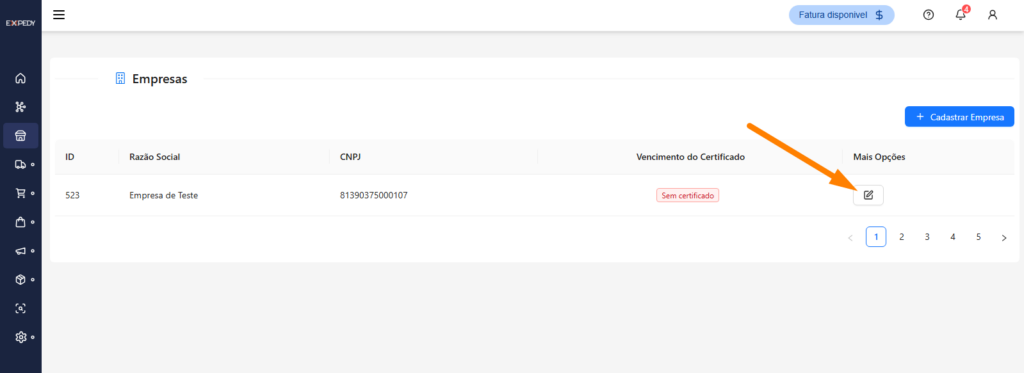1024x373 pixels.
Task: Click the Razão Social column header
Action: click(154, 157)
